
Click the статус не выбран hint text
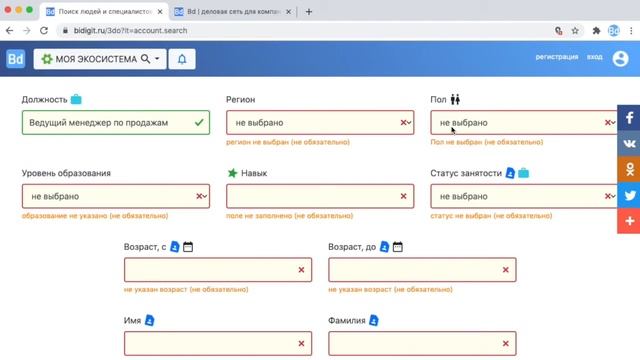point(491,216)
